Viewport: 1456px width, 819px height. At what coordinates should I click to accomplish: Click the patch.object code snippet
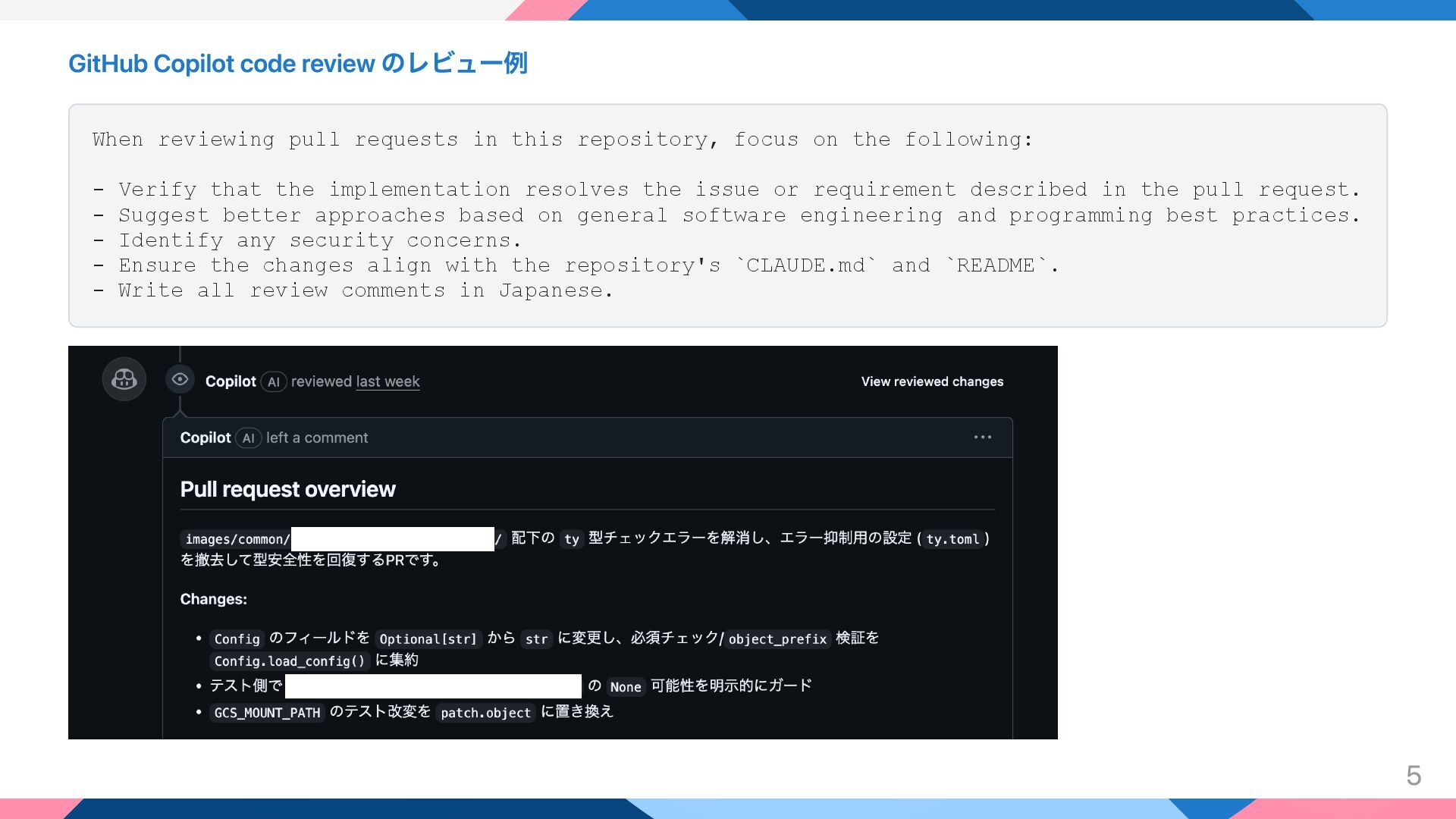point(485,713)
